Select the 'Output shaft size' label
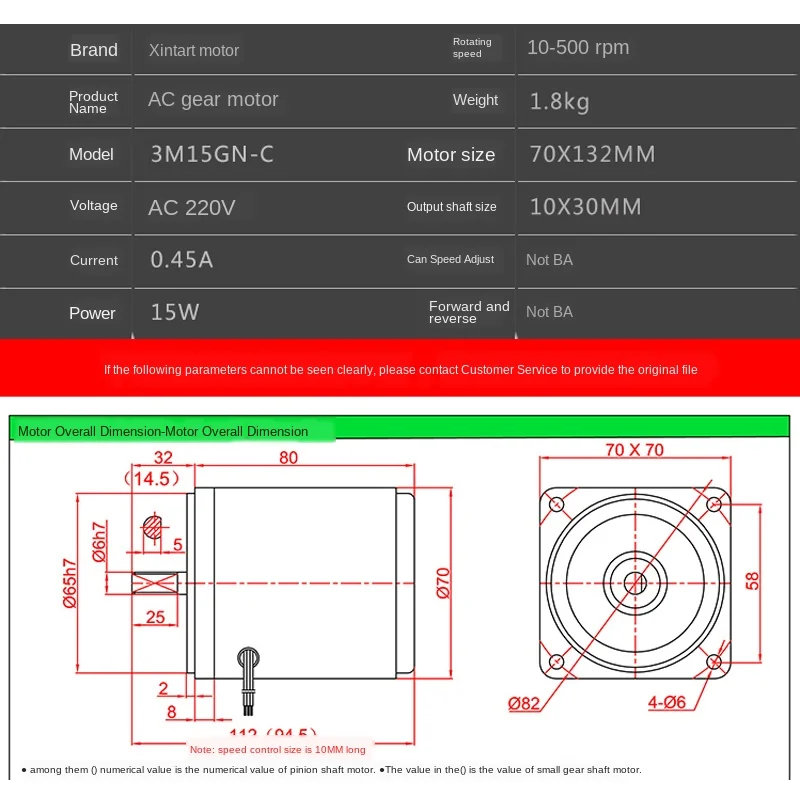The height and width of the screenshot is (800, 800). point(452,207)
